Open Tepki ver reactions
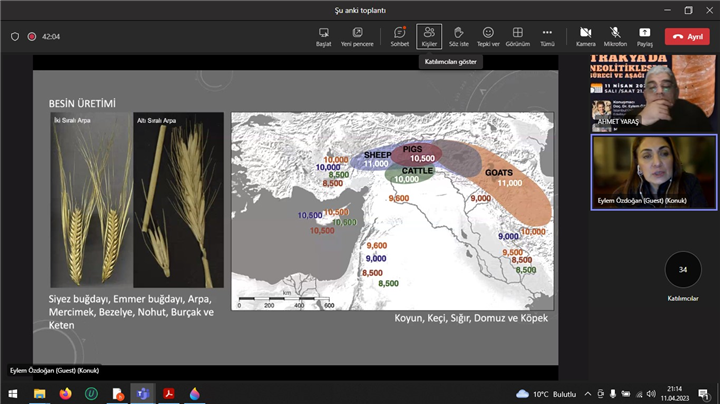 point(488,37)
